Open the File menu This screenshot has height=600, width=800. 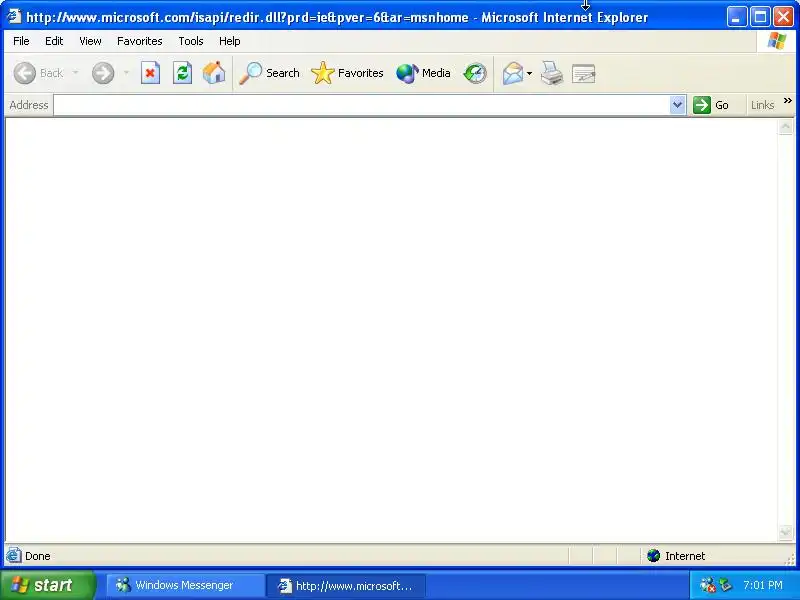tap(21, 41)
